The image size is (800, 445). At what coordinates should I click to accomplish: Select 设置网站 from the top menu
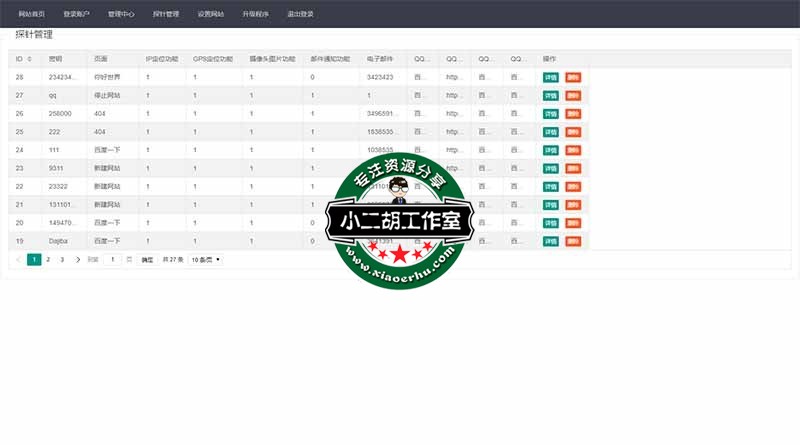pyautogui.click(x=211, y=15)
